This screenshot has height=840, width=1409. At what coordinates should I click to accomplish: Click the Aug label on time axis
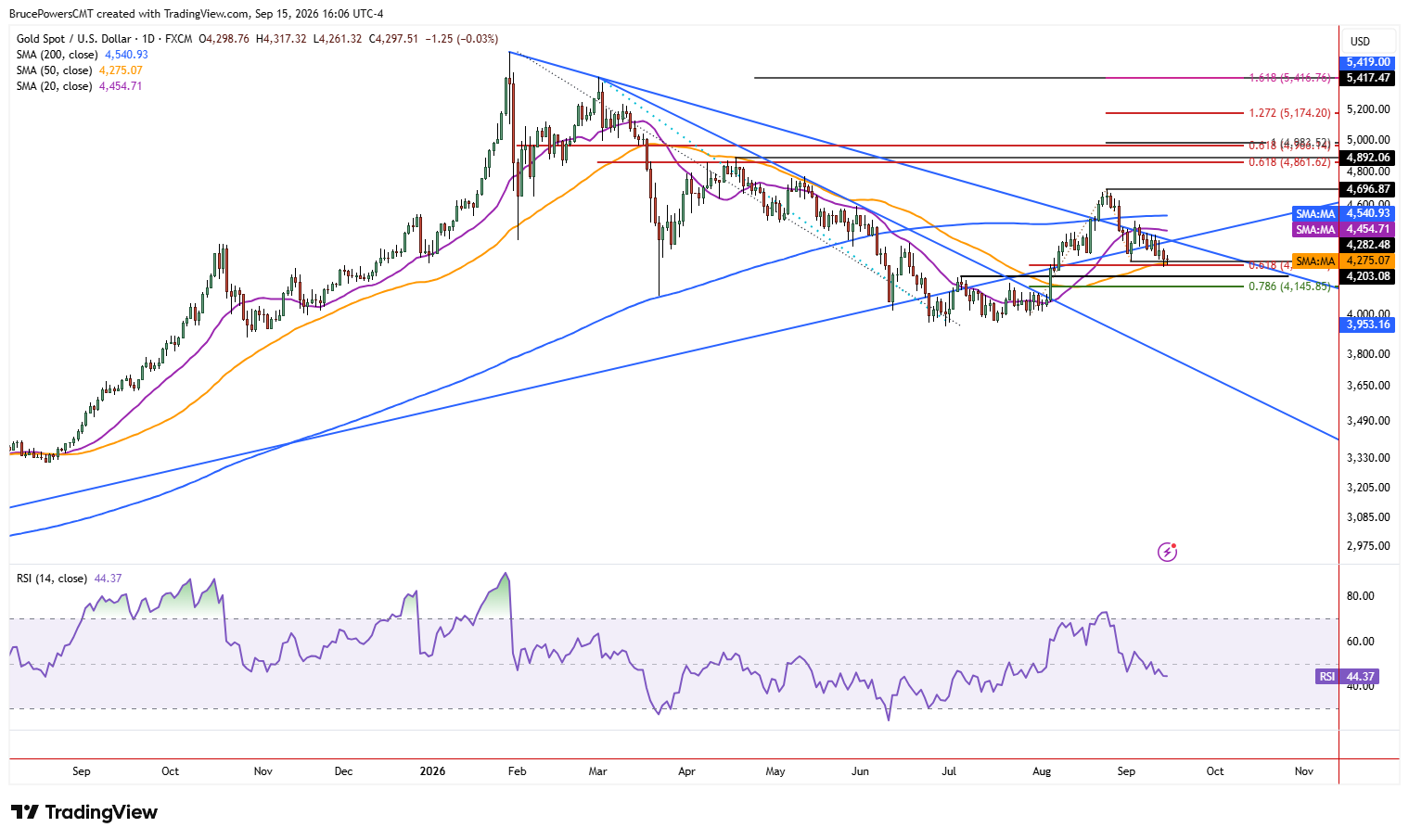[x=1042, y=771]
